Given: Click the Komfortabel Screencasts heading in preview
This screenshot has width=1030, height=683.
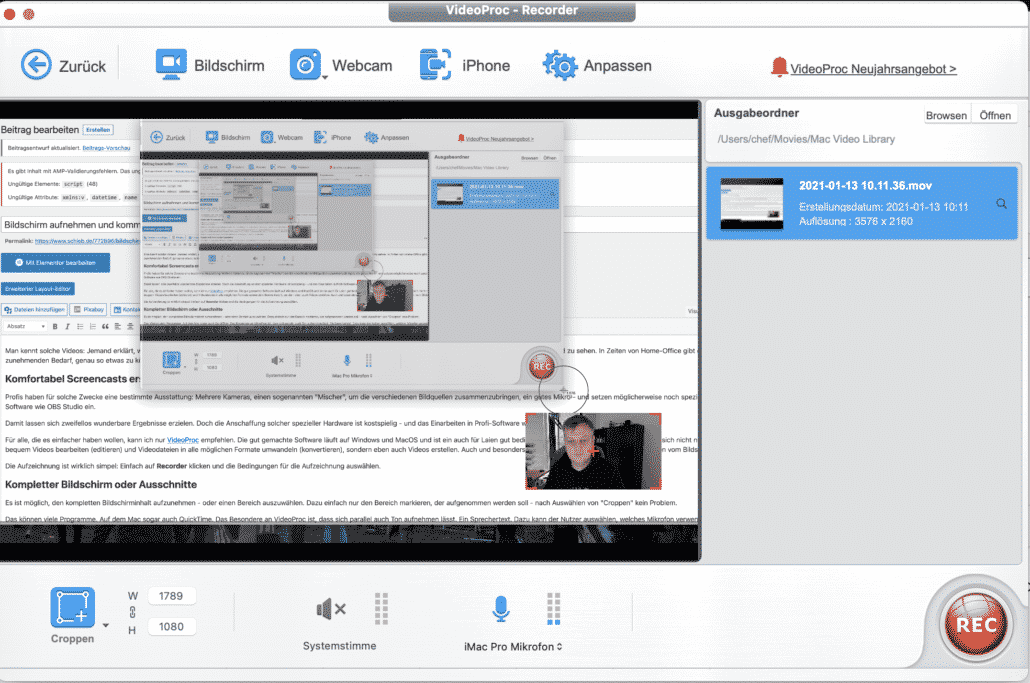Looking at the screenshot, I should click(x=72, y=379).
